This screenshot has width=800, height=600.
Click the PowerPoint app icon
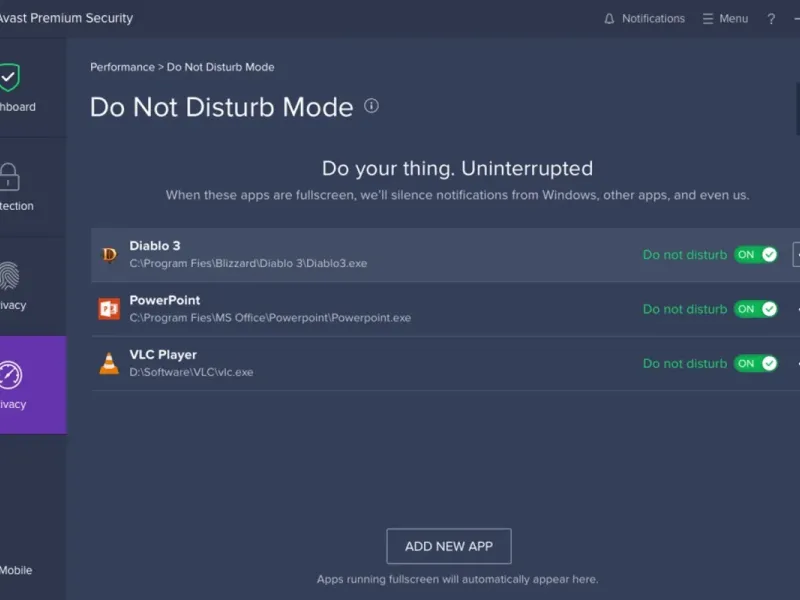click(x=109, y=309)
